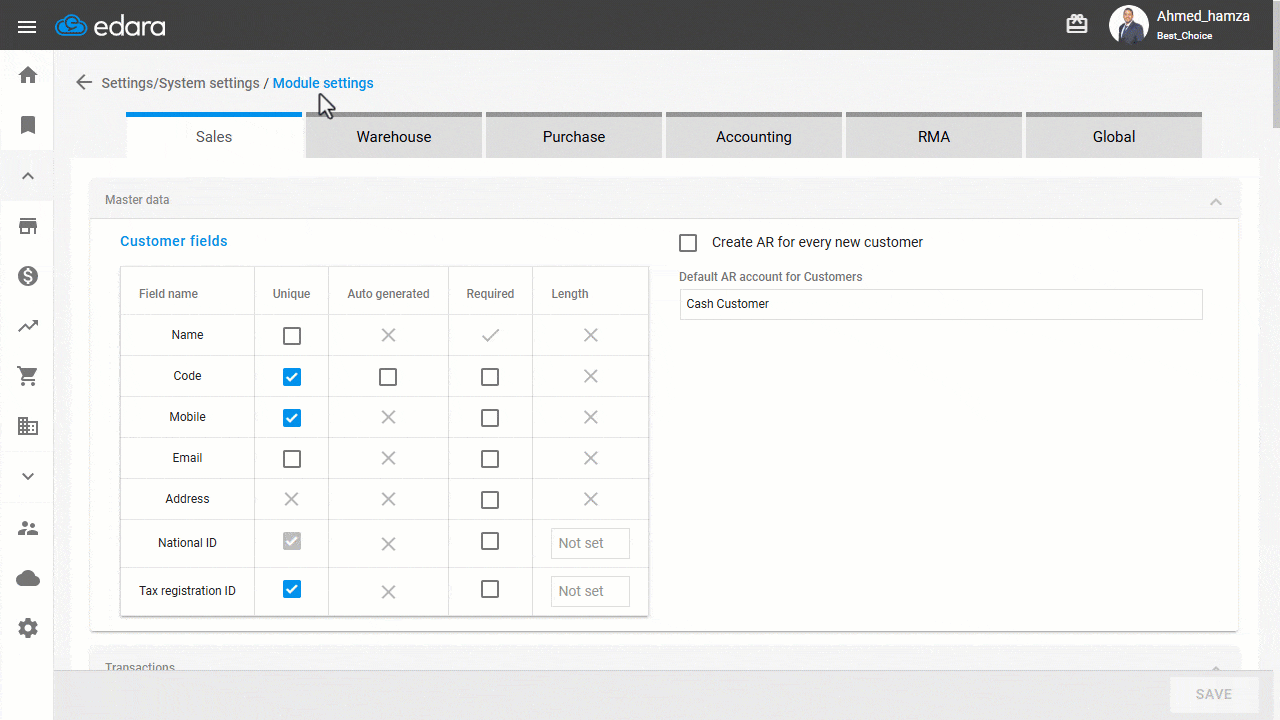Click the National ID Length input

590,543
